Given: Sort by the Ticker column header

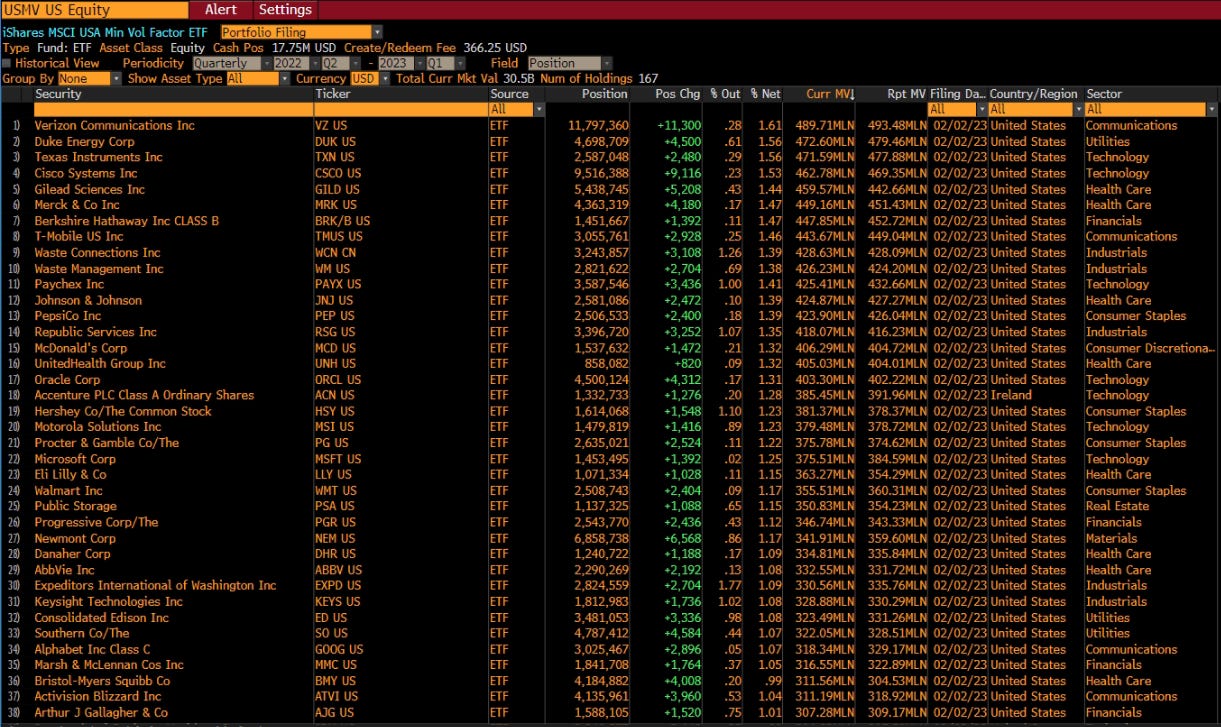Looking at the screenshot, I should [x=333, y=94].
